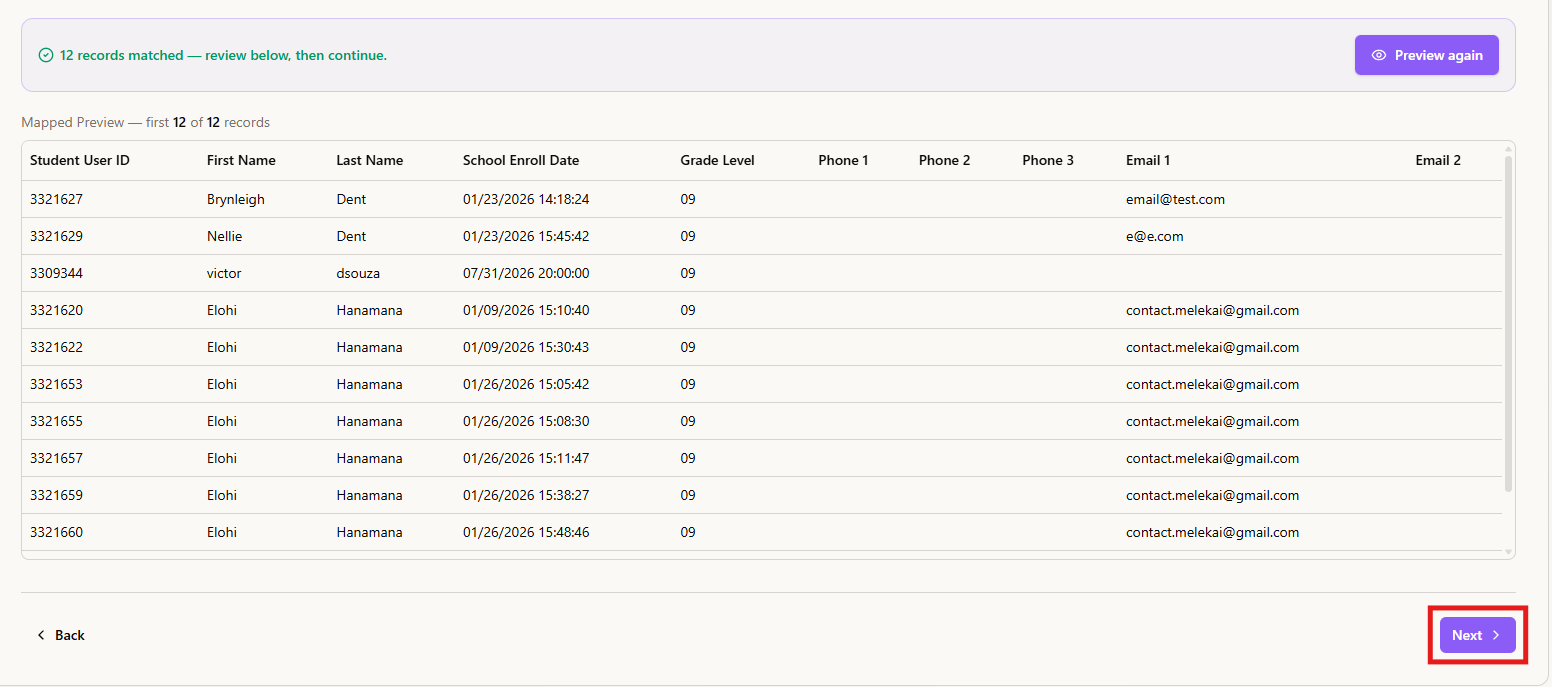Click the email email@test.com
The height and width of the screenshot is (687, 1552).
(x=1175, y=199)
